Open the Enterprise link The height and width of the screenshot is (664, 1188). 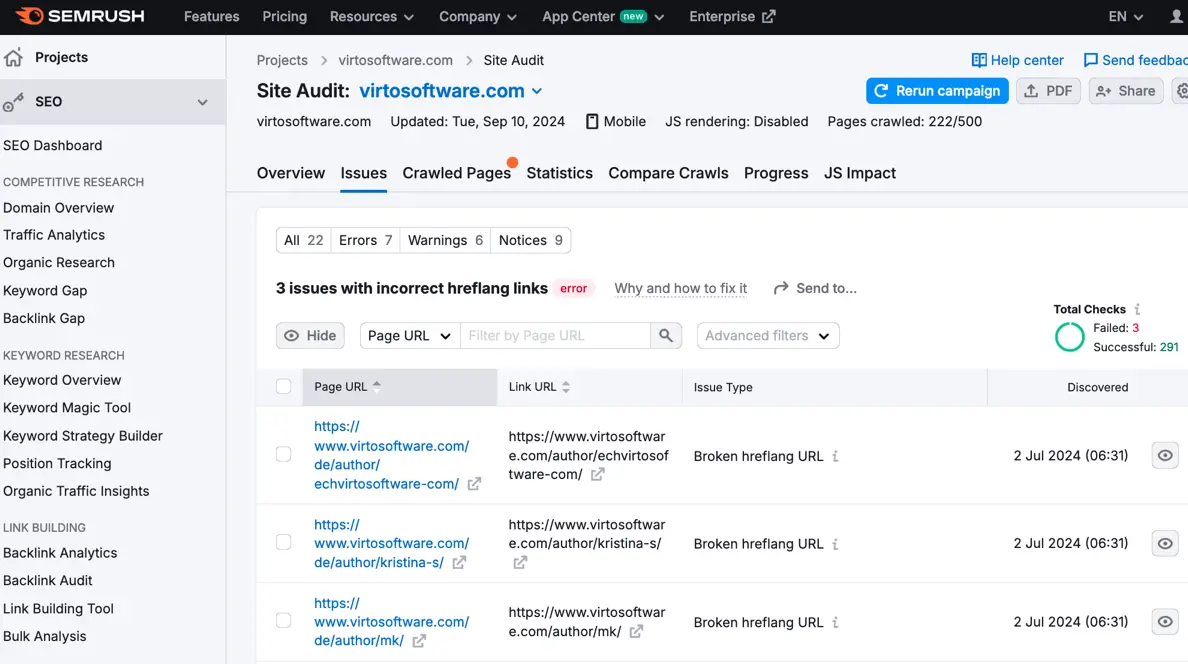coord(732,17)
